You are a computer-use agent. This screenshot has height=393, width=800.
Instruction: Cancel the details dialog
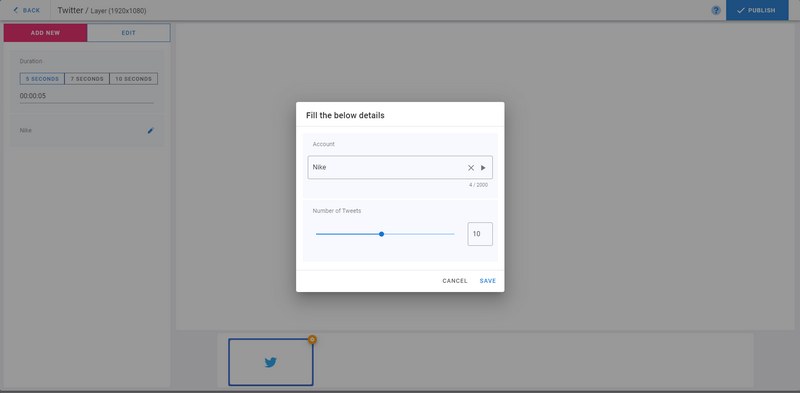pyautogui.click(x=455, y=281)
